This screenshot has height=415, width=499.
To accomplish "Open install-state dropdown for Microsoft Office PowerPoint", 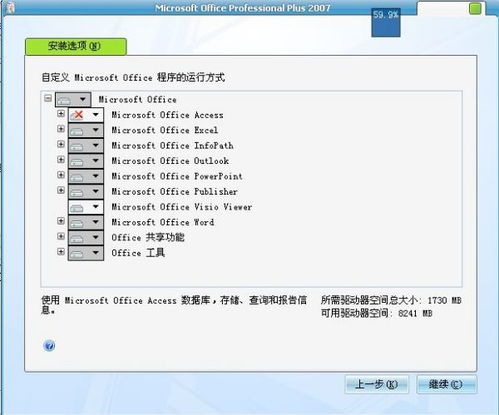I will coord(86,176).
